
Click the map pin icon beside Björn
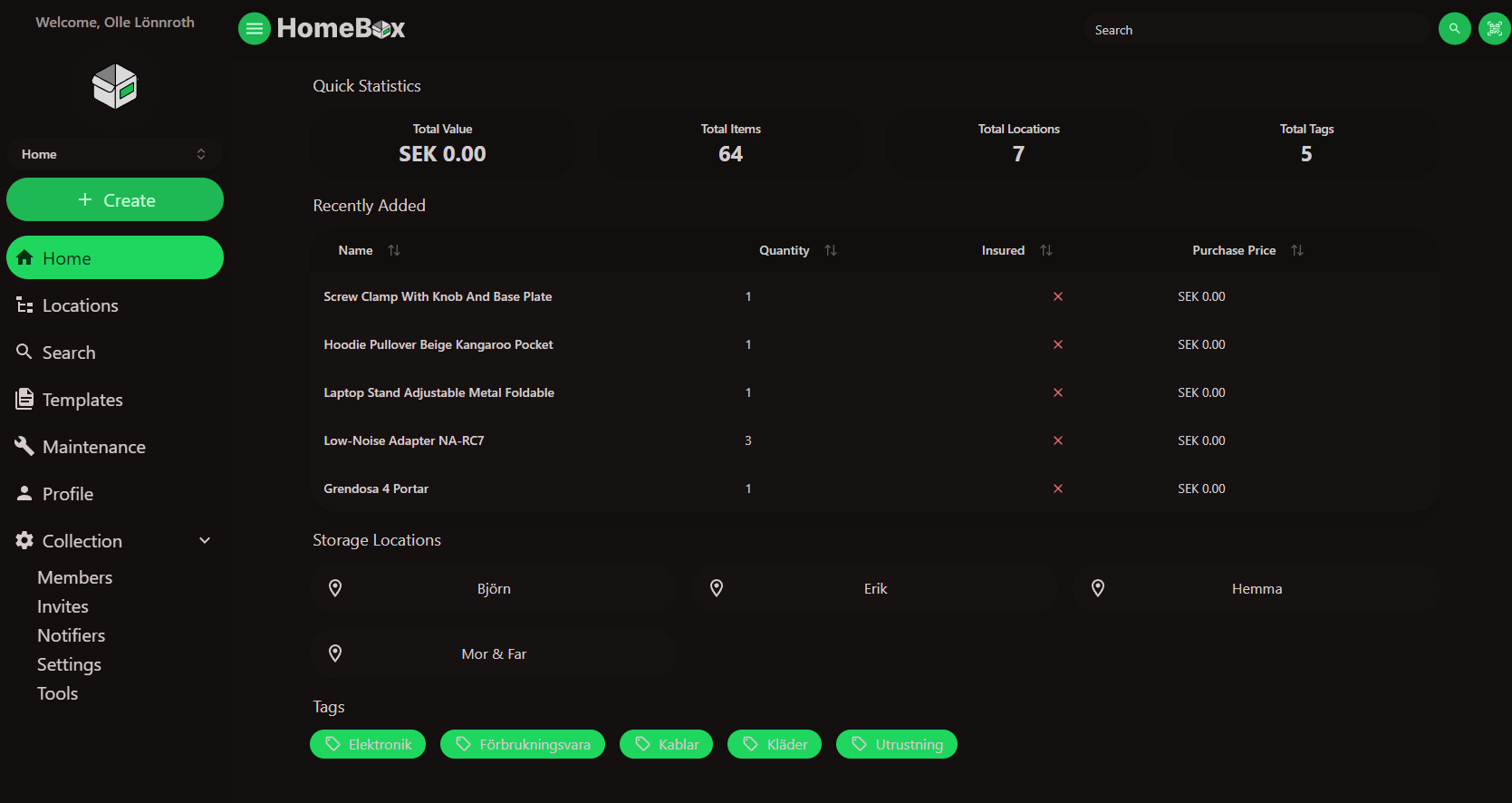point(335,588)
